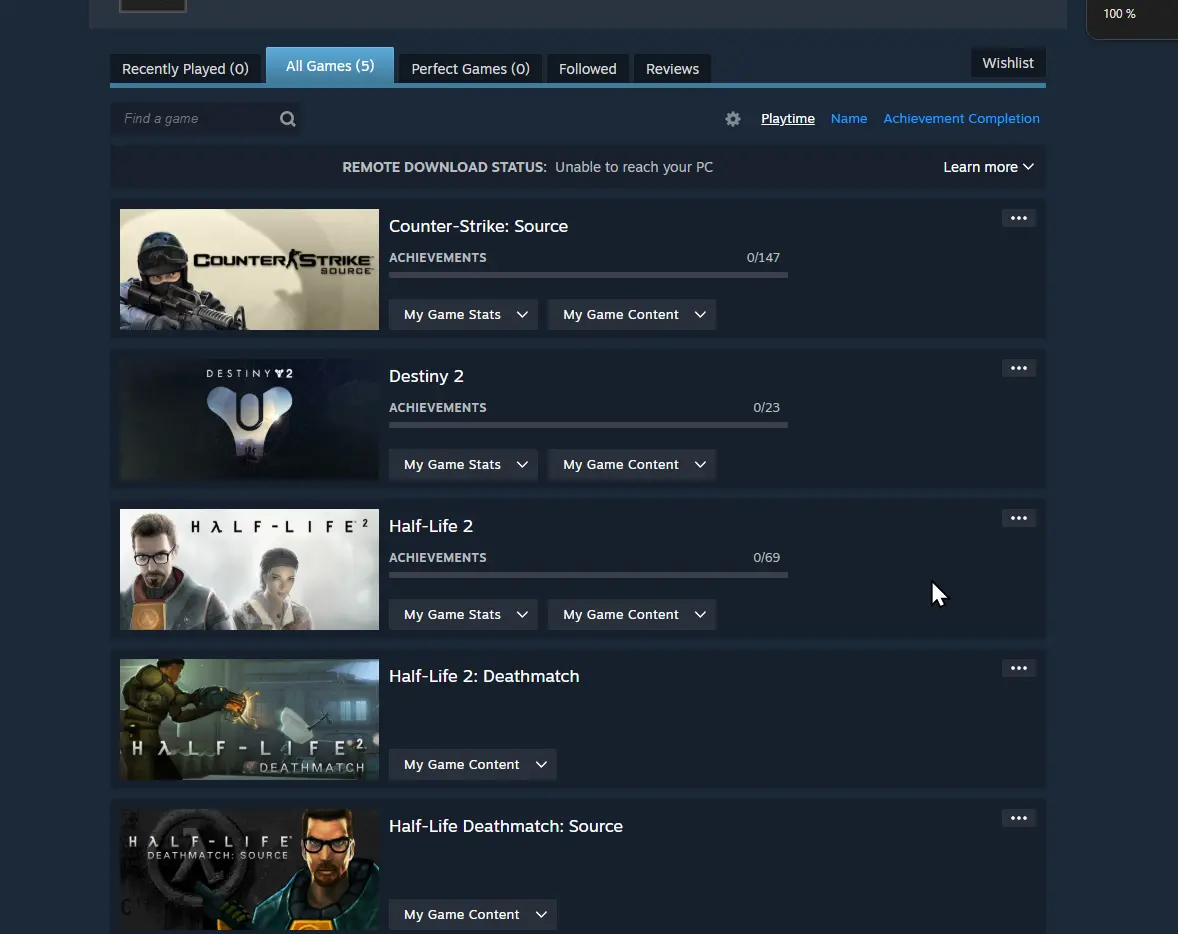
Task: Click the Counter-Strike: Source title
Action: click(478, 226)
